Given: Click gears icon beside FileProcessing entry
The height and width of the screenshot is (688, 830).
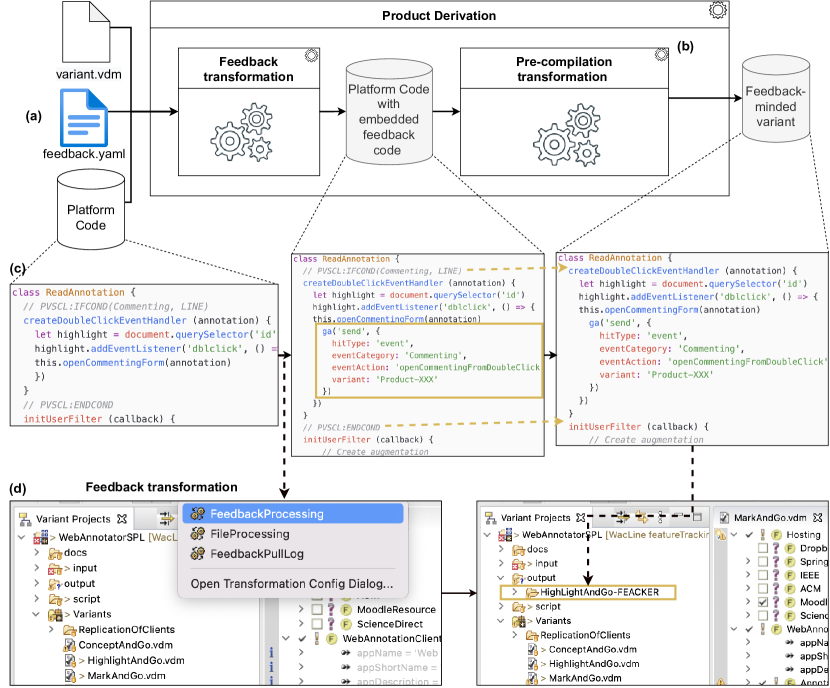Looking at the screenshot, I should (x=198, y=533).
